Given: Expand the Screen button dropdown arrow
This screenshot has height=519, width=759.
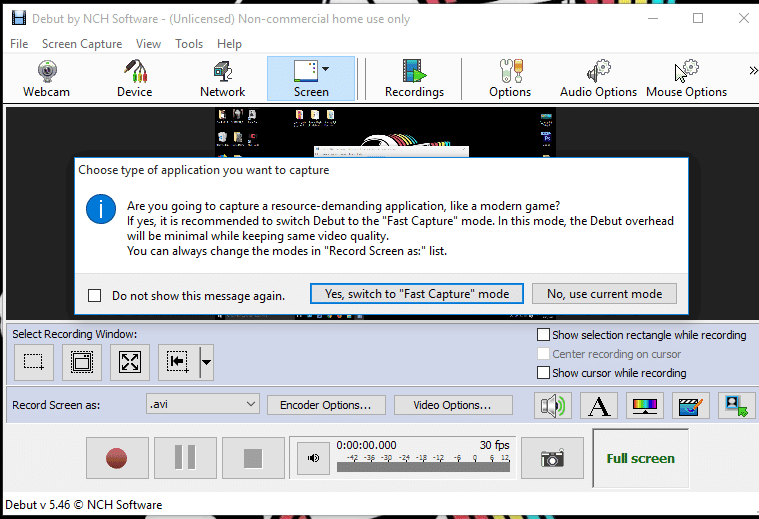Looking at the screenshot, I should [326, 70].
